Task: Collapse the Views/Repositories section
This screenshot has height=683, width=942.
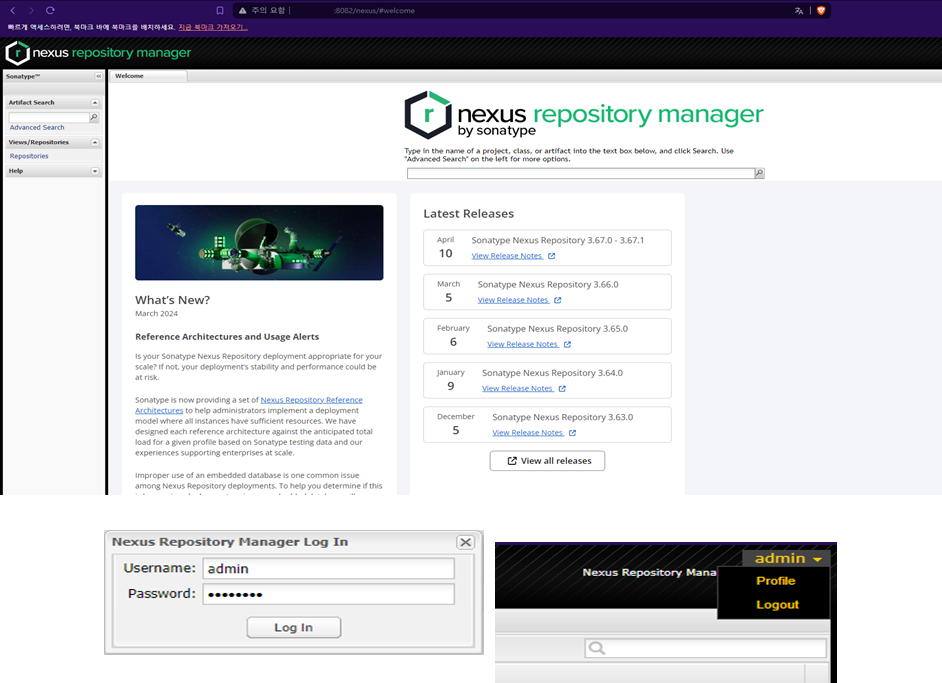Action: (94, 142)
